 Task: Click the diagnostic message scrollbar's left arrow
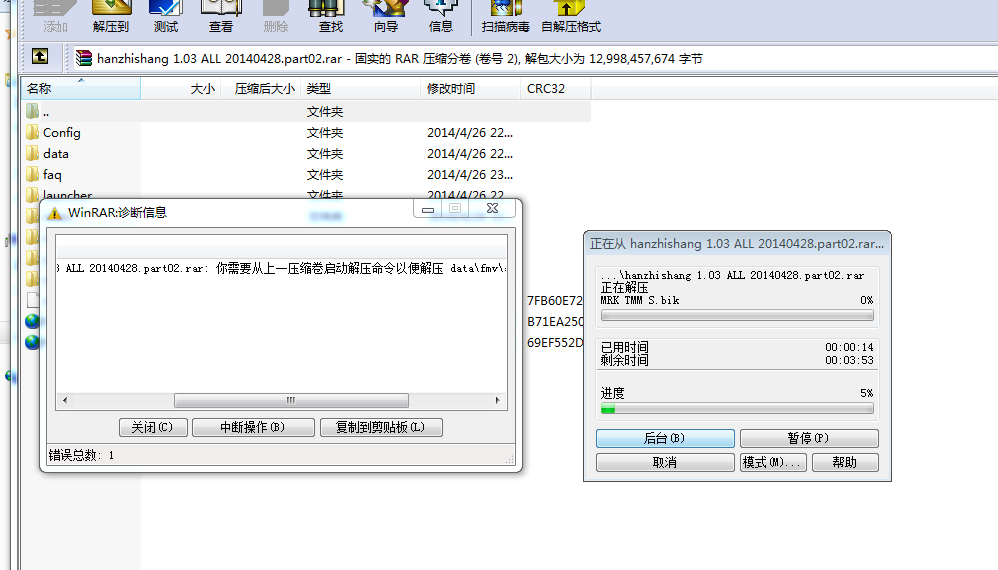pyautogui.click(x=64, y=400)
